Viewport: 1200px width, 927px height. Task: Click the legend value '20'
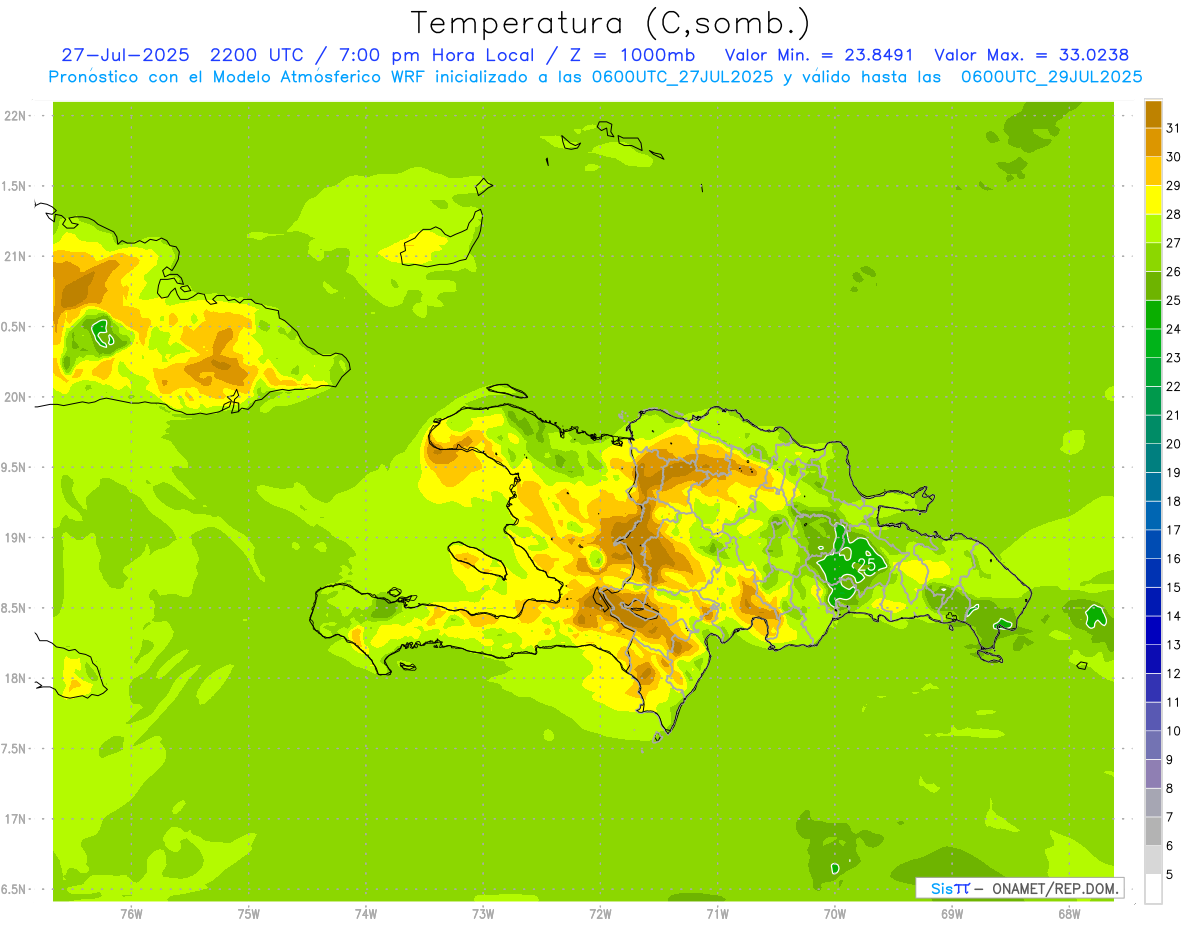(1173, 444)
